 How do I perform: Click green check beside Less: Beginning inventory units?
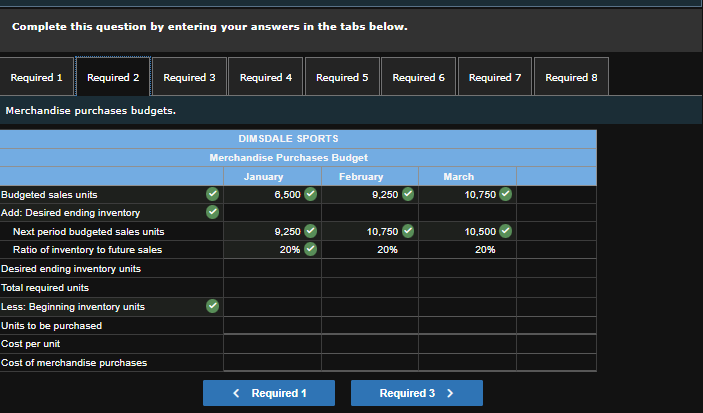point(213,306)
